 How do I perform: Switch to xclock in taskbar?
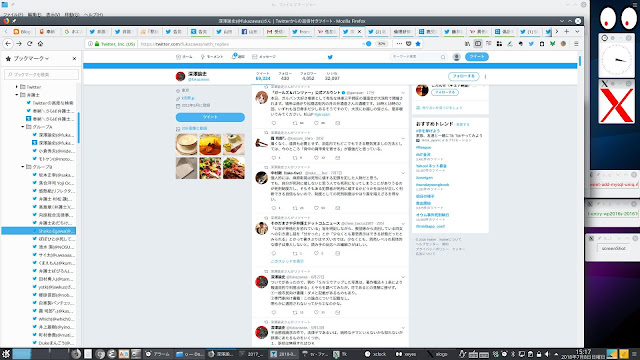point(376,354)
